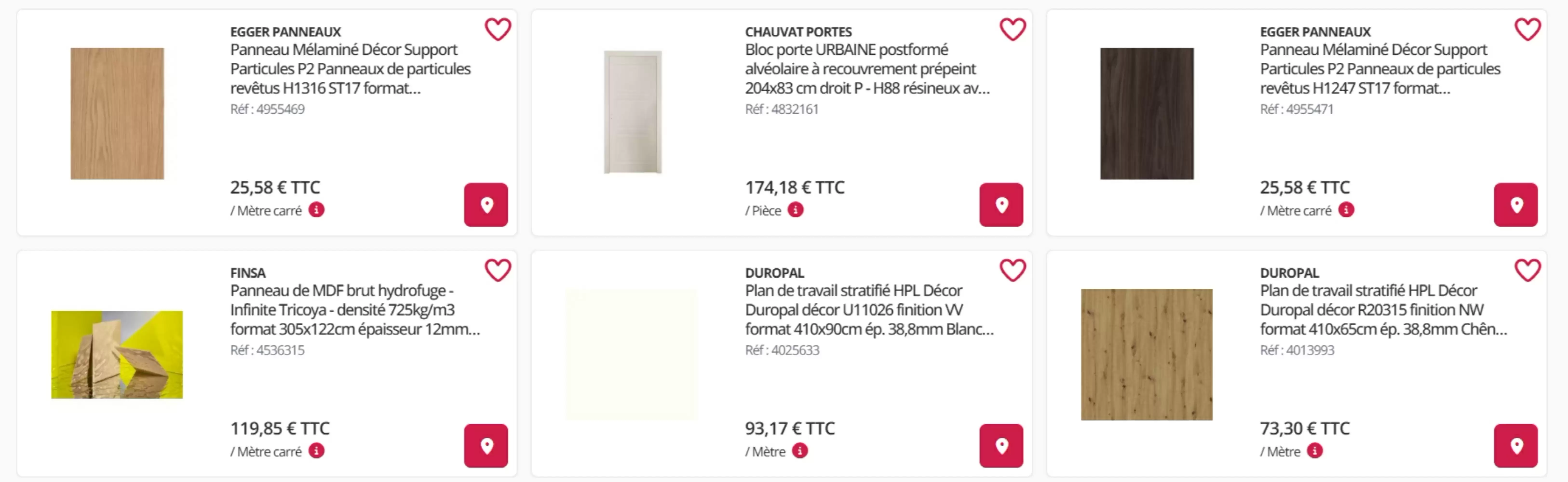Toggle favorite heart on EGGER H1247 panel
Screen dimensions: 1568x482
coord(1527,29)
